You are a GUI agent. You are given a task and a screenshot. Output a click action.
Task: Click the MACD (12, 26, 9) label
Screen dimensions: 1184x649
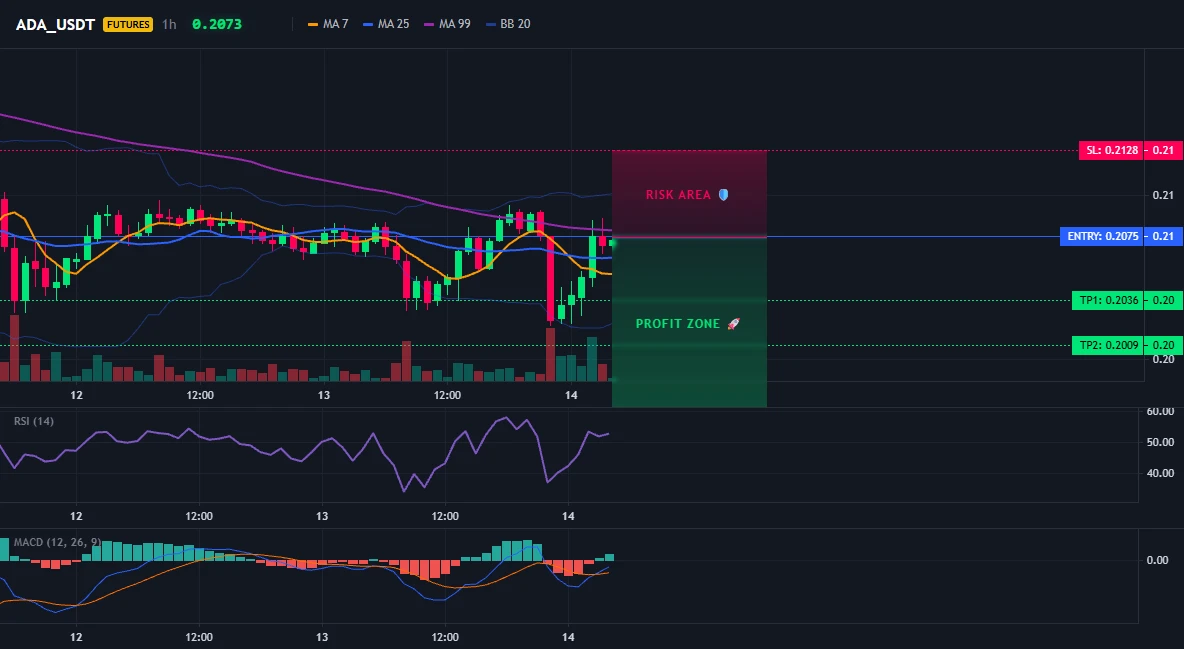(x=57, y=542)
